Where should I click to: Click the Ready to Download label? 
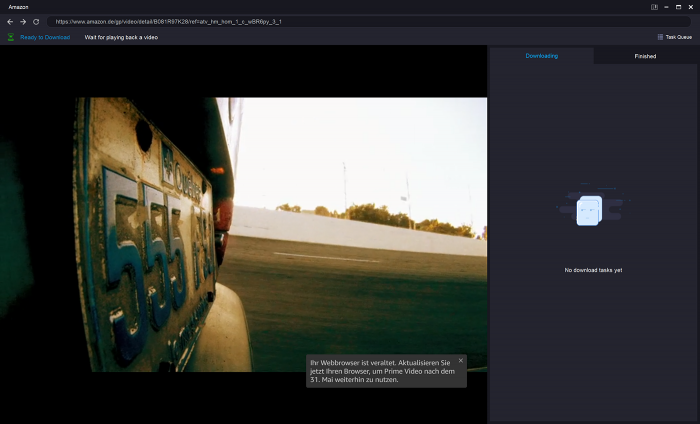(45, 37)
